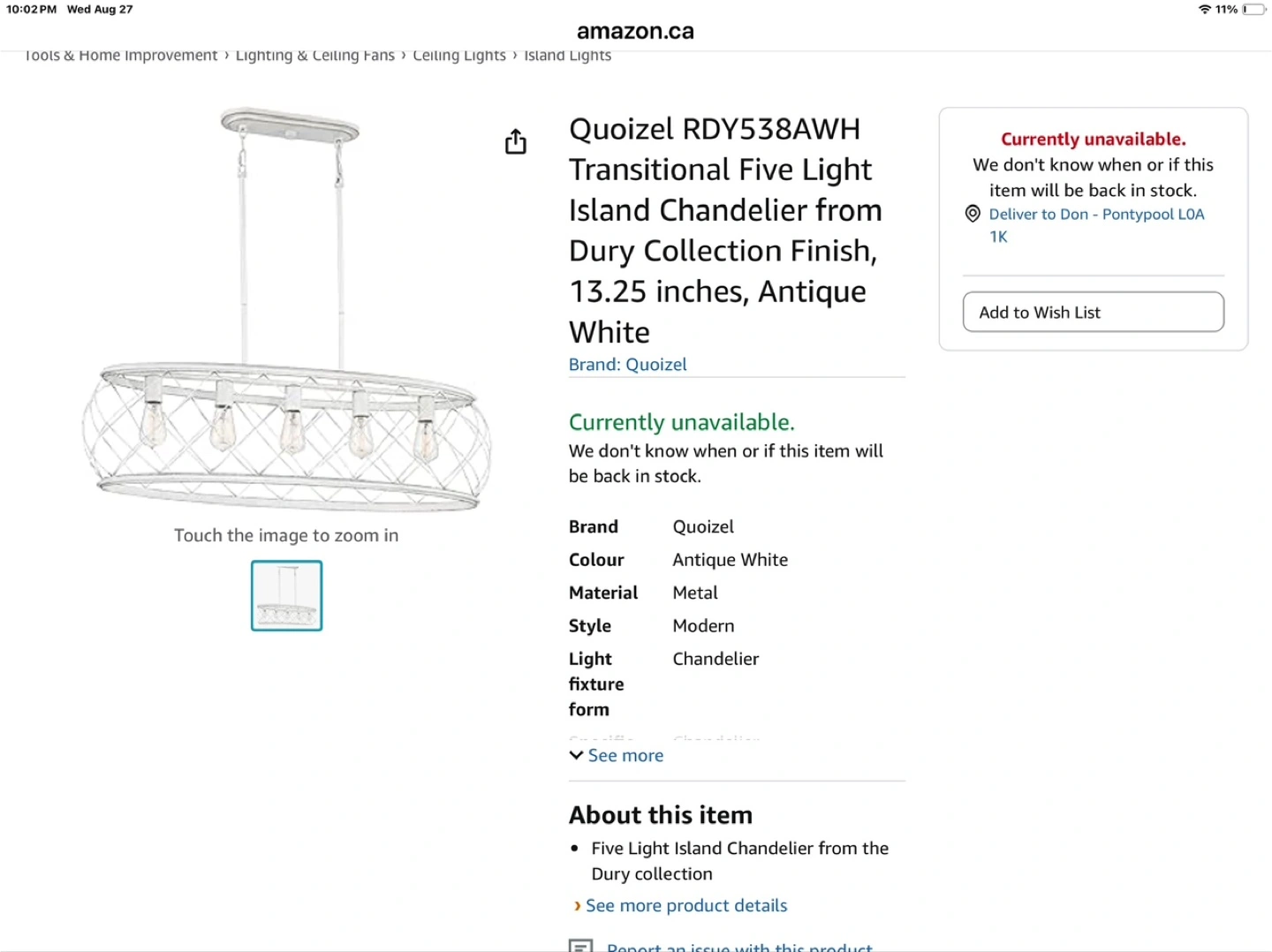The width and height of the screenshot is (1272, 952).
Task: Visit the Brand: Quoizel link
Action: [x=627, y=364]
